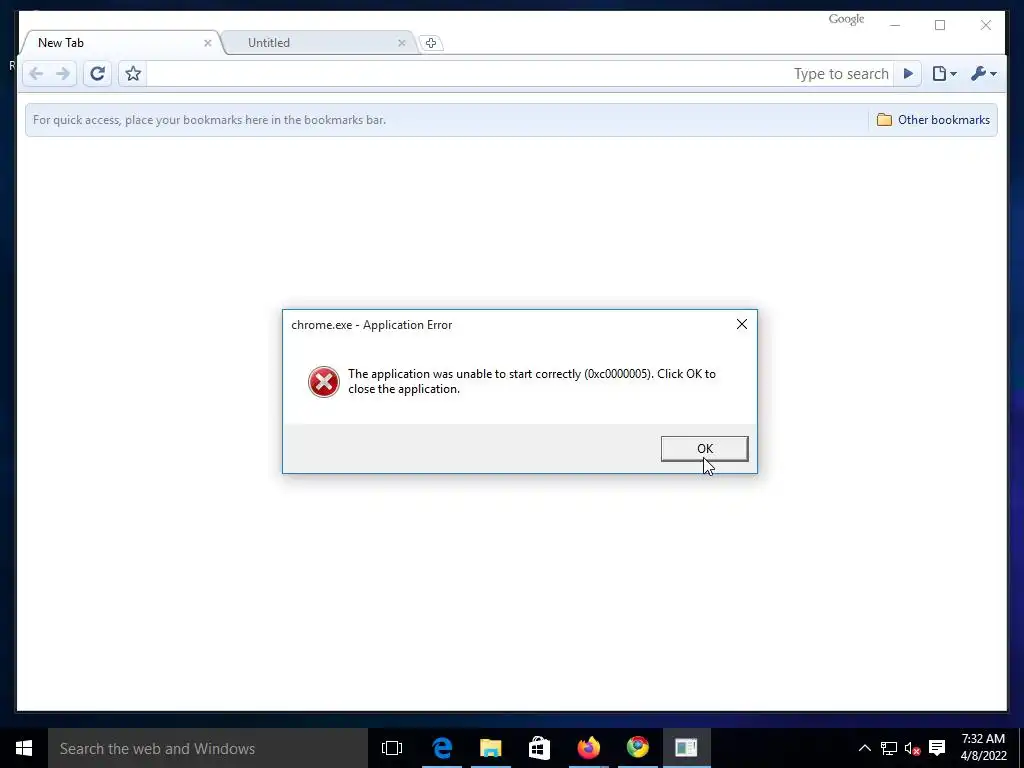
Task: Close the New Tab tab
Action: 208,43
